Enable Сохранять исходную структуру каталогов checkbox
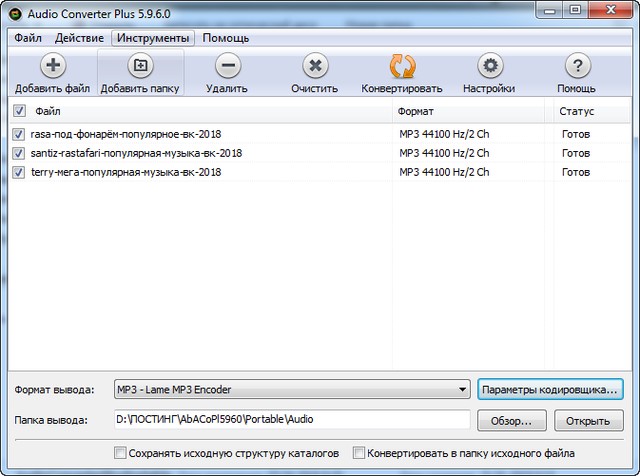This screenshot has width=640, height=476. pyautogui.click(x=120, y=453)
